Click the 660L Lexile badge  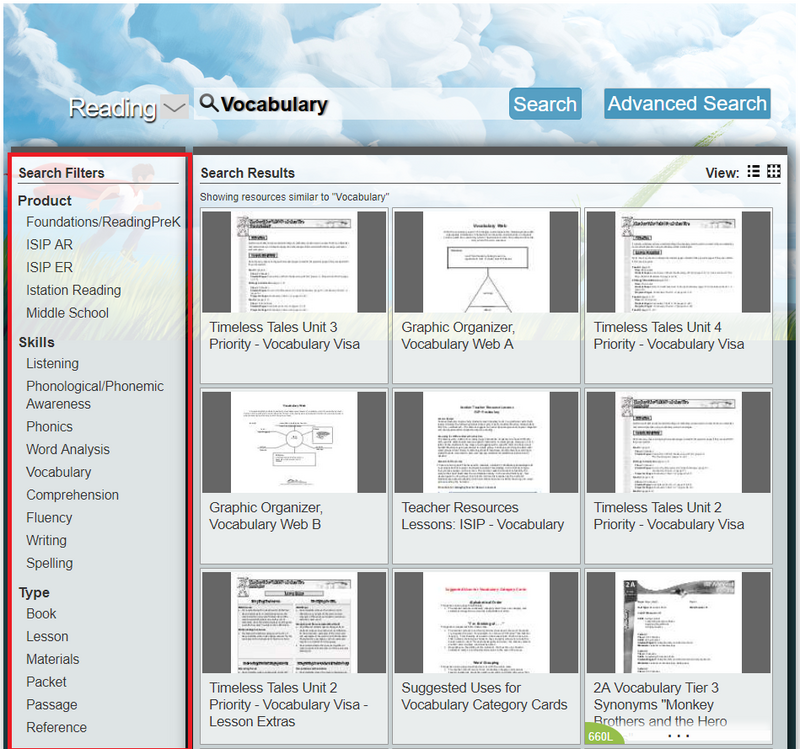pos(602,736)
